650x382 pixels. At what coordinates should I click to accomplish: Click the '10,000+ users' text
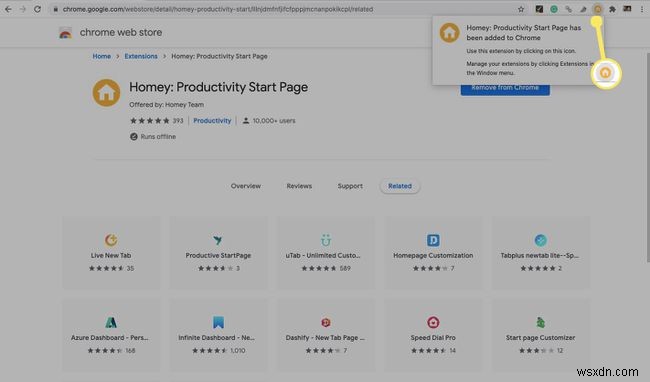tap(274, 121)
